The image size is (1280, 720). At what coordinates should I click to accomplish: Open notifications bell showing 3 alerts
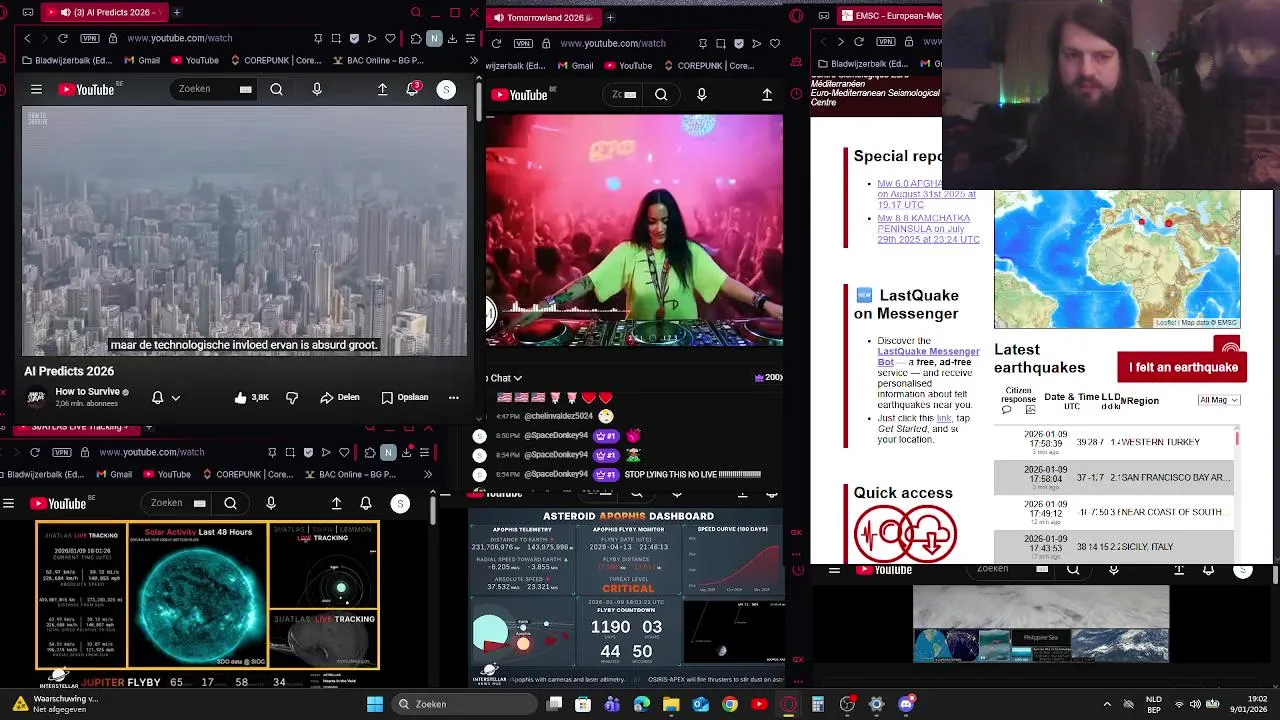(x=412, y=89)
